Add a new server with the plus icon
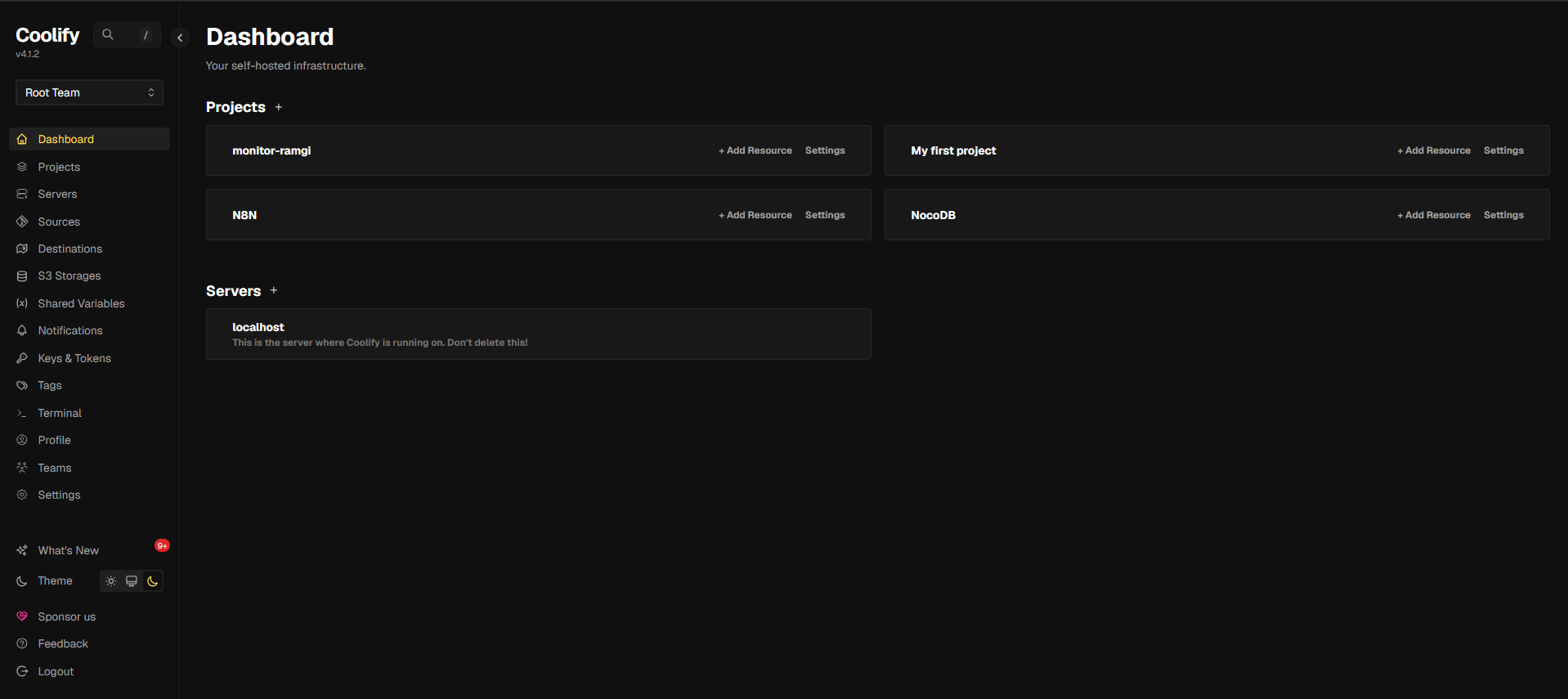1568x699 pixels. coord(274,290)
